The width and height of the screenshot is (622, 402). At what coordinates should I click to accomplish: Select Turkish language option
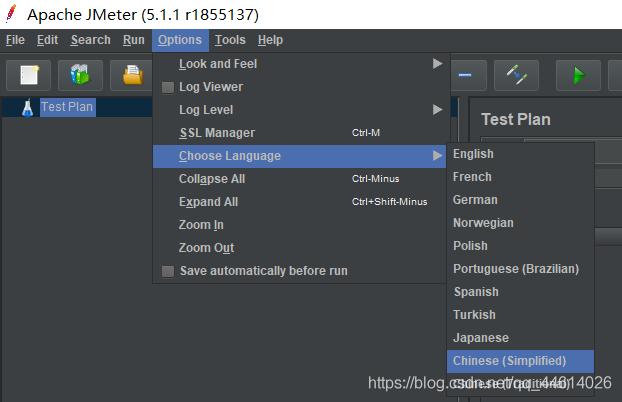pos(520,315)
